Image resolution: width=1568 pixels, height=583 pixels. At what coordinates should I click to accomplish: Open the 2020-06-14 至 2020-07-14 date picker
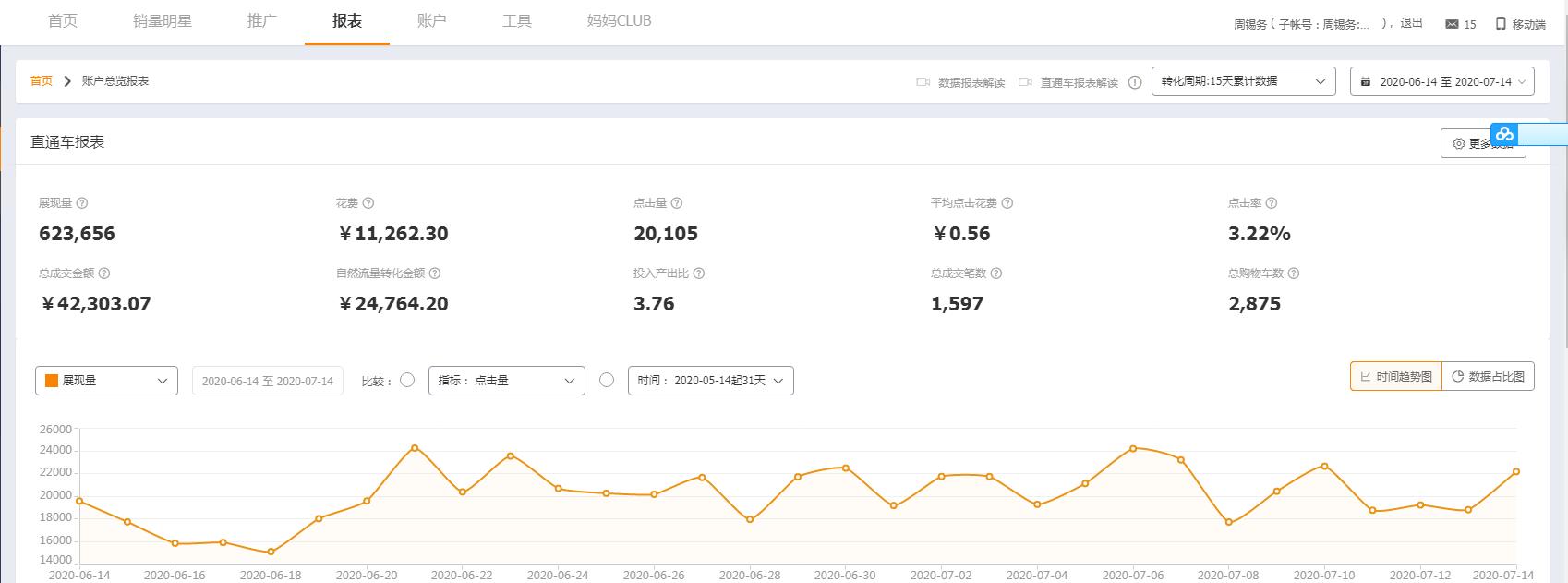tap(1441, 81)
